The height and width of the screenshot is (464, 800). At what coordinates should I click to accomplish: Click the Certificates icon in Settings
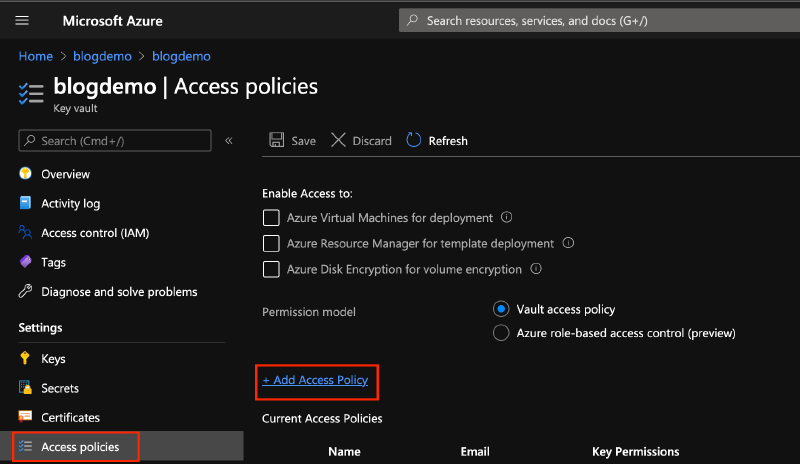tap(25, 417)
